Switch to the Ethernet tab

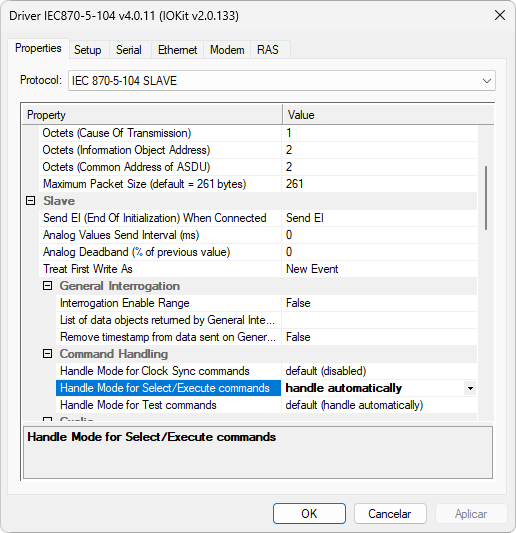[x=177, y=50]
